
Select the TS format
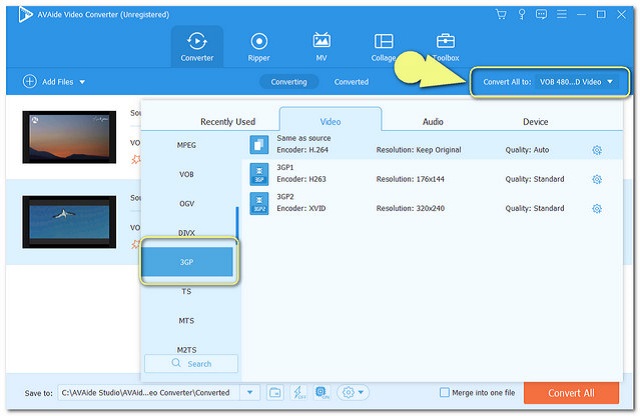(x=186, y=291)
